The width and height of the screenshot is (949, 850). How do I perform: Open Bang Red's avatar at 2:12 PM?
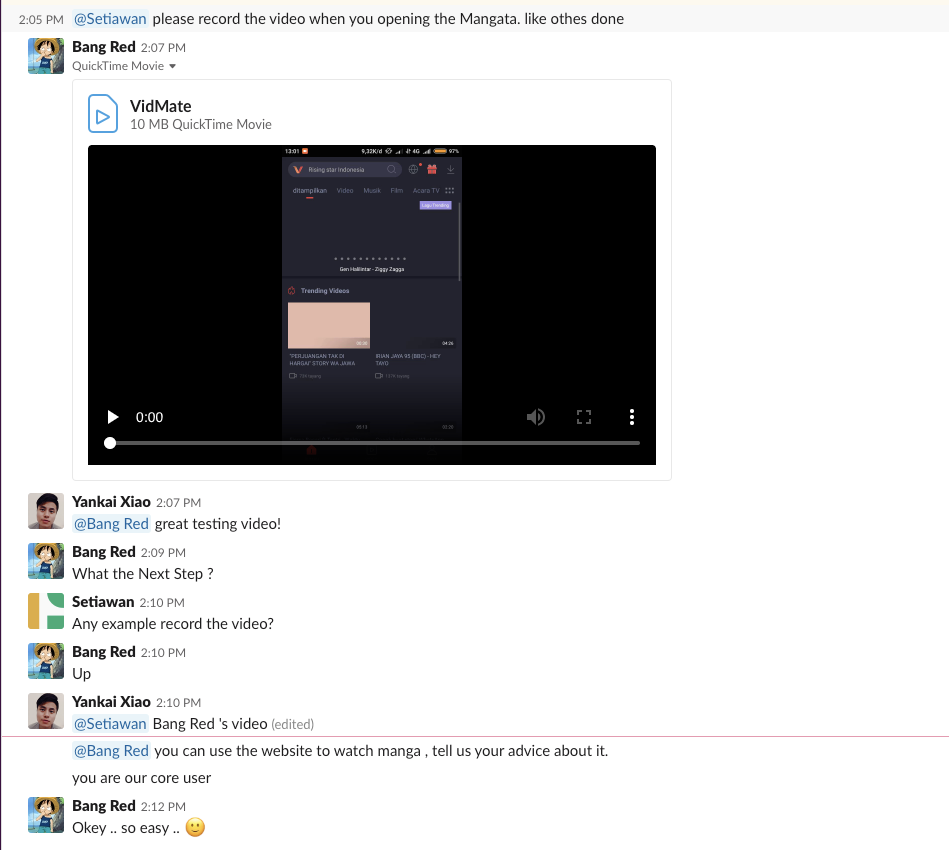[46, 815]
